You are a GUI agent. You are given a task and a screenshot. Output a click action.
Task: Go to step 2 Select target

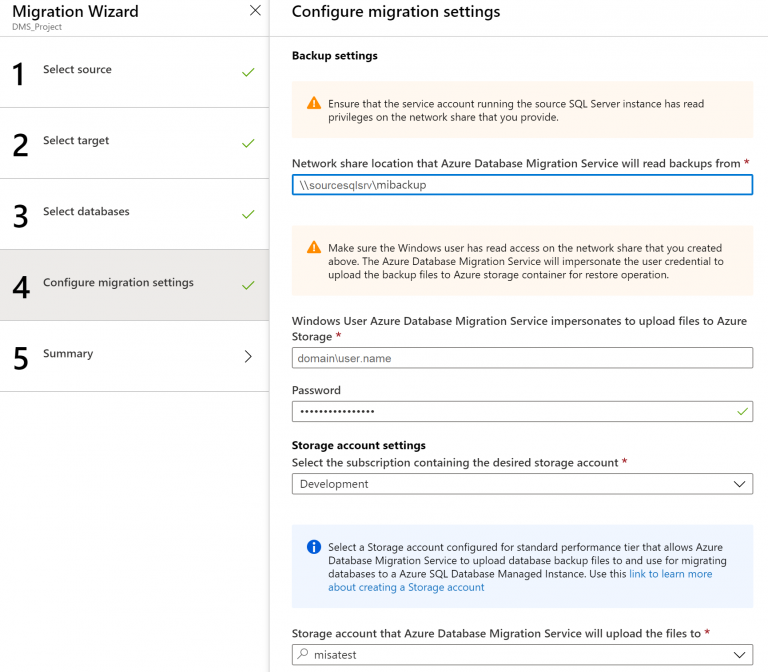coord(76,141)
